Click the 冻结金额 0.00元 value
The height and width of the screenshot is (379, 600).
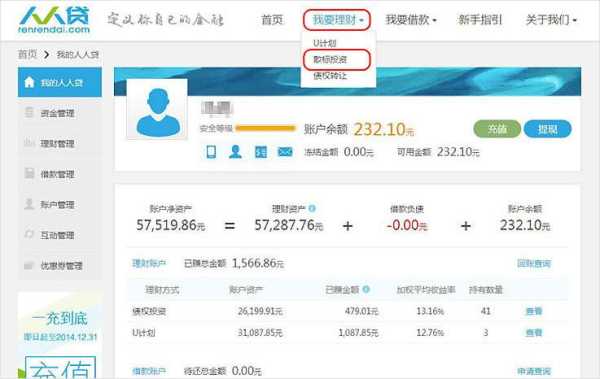click(359, 152)
